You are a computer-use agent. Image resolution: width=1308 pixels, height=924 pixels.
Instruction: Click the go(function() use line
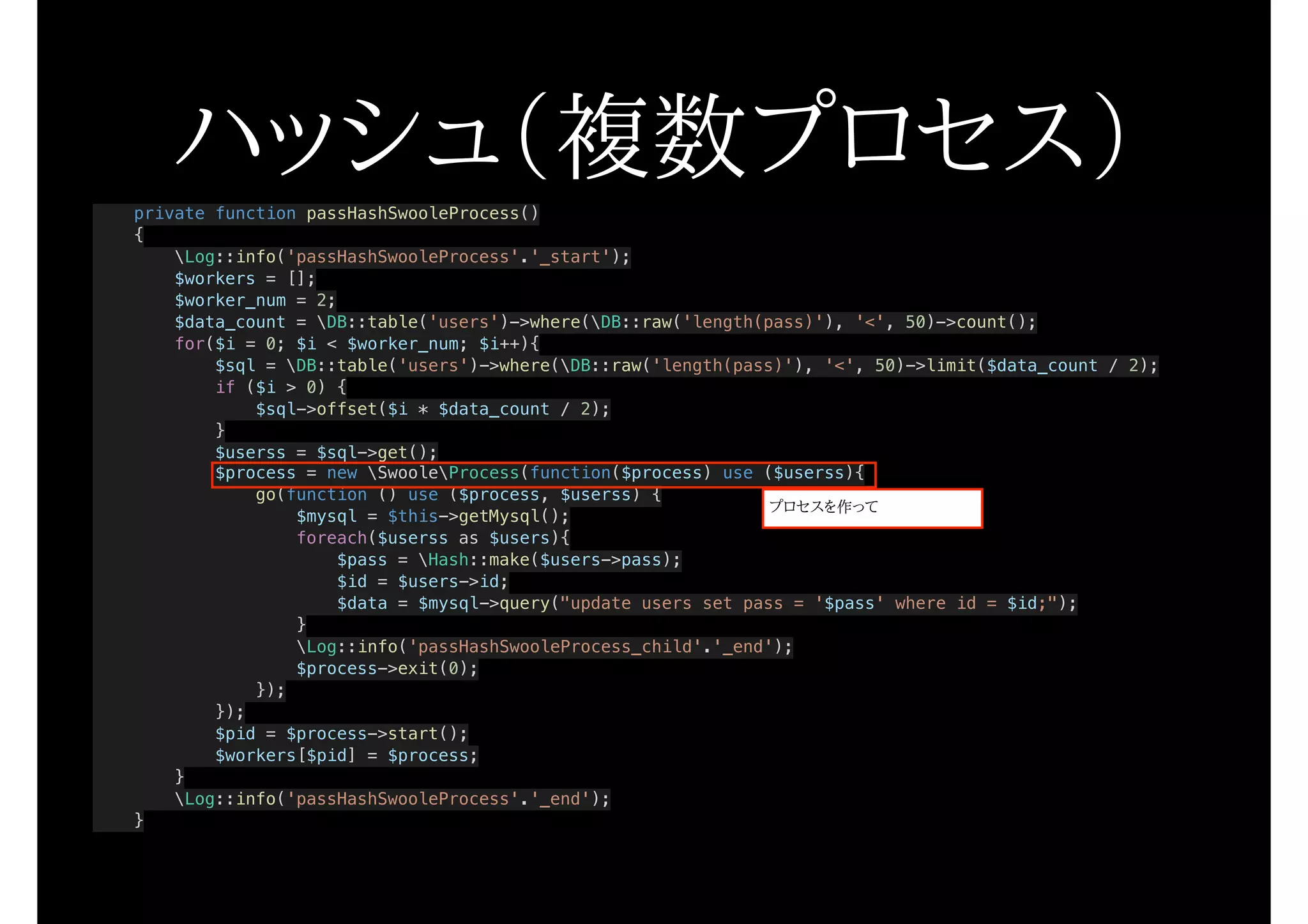click(x=457, y=496)
